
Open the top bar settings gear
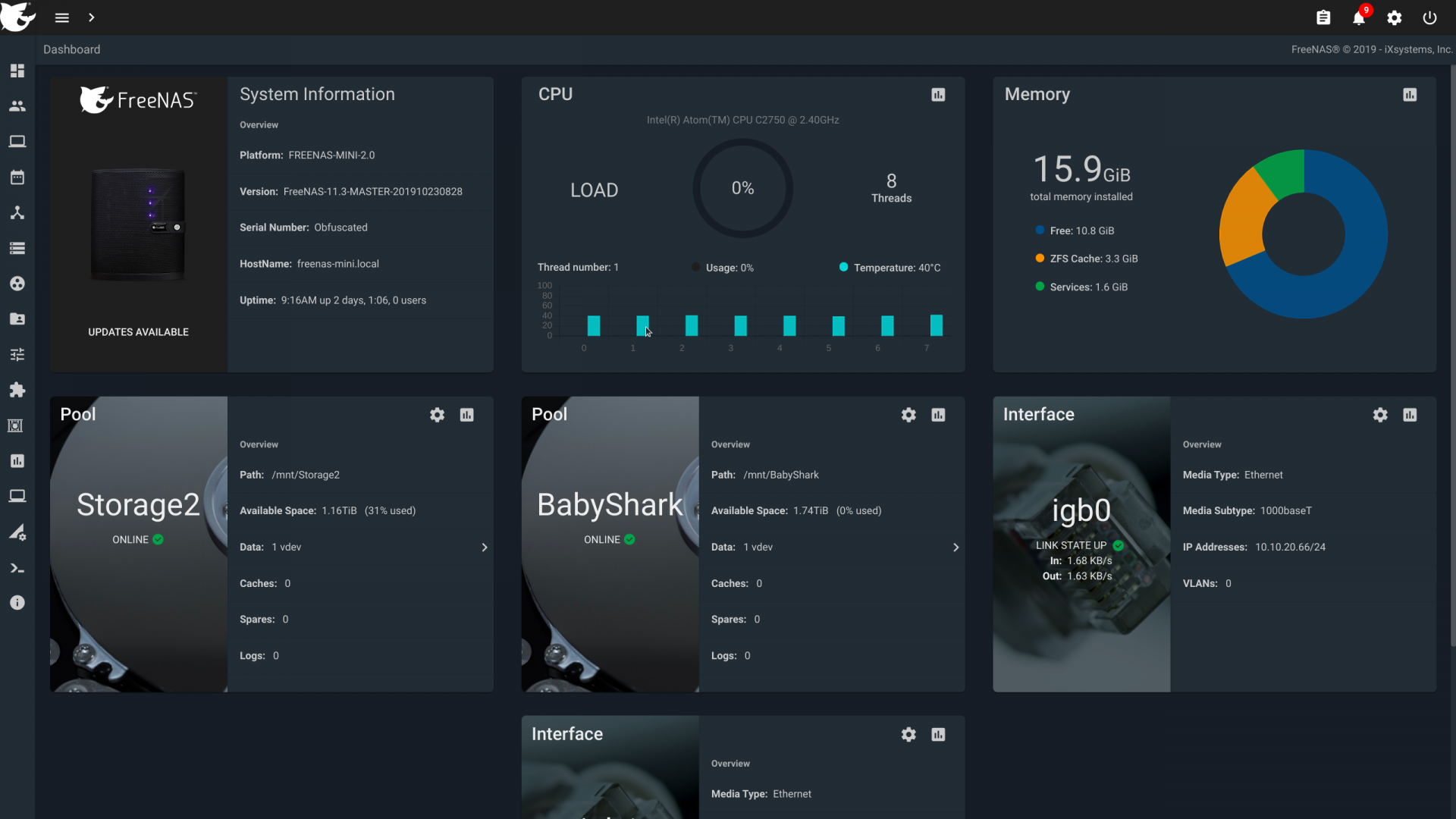click(x=1395, y=17)
